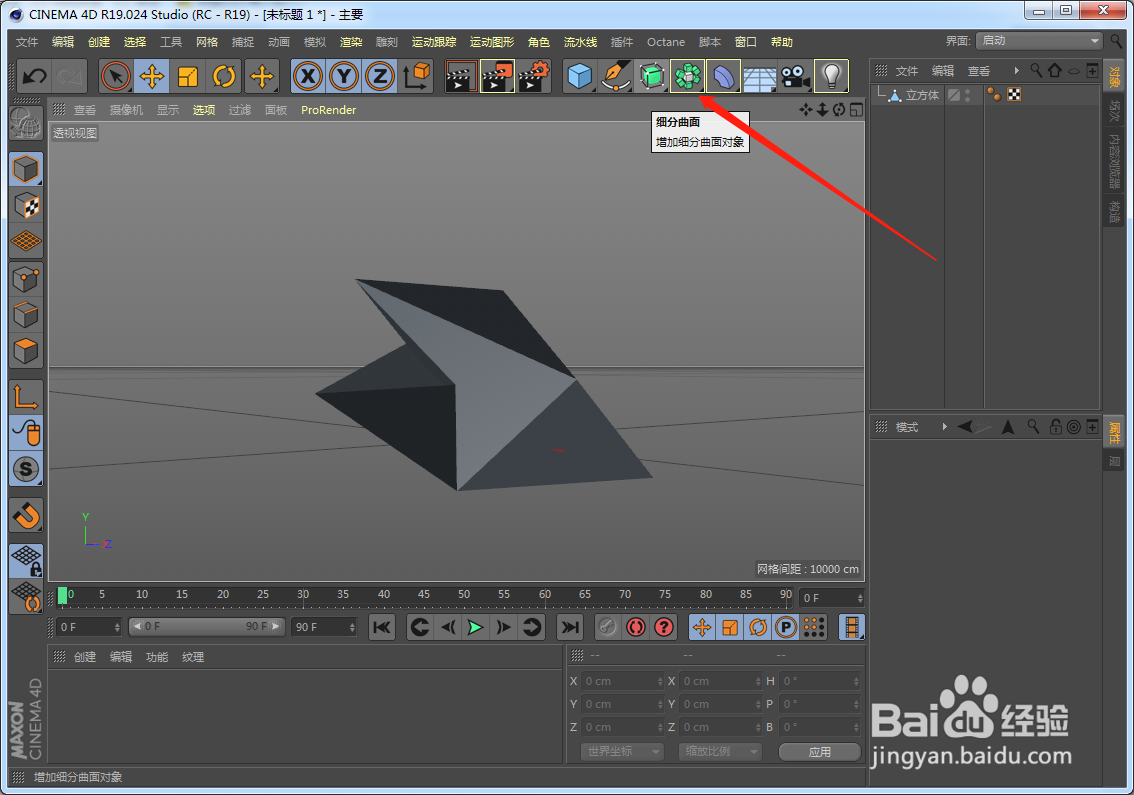Click Record Active Objects red button
Viewport: 1134px width, 795px height.
[608, 627]
